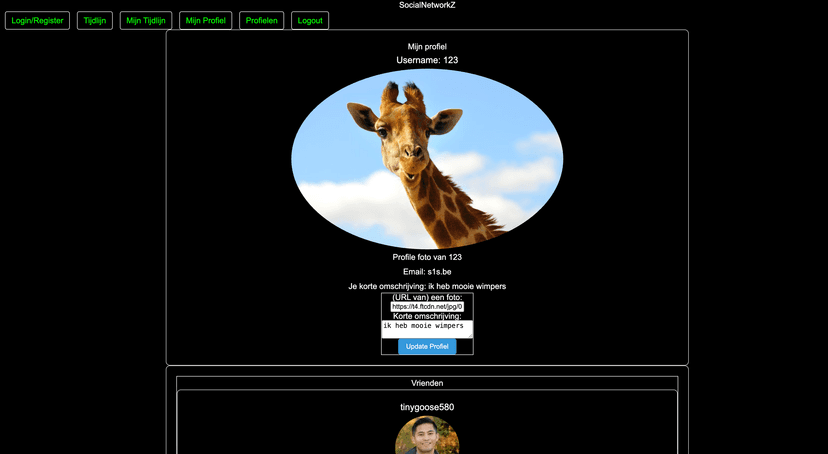
Task: Click the Username: 123 text
Action: [x=427, y=60]
